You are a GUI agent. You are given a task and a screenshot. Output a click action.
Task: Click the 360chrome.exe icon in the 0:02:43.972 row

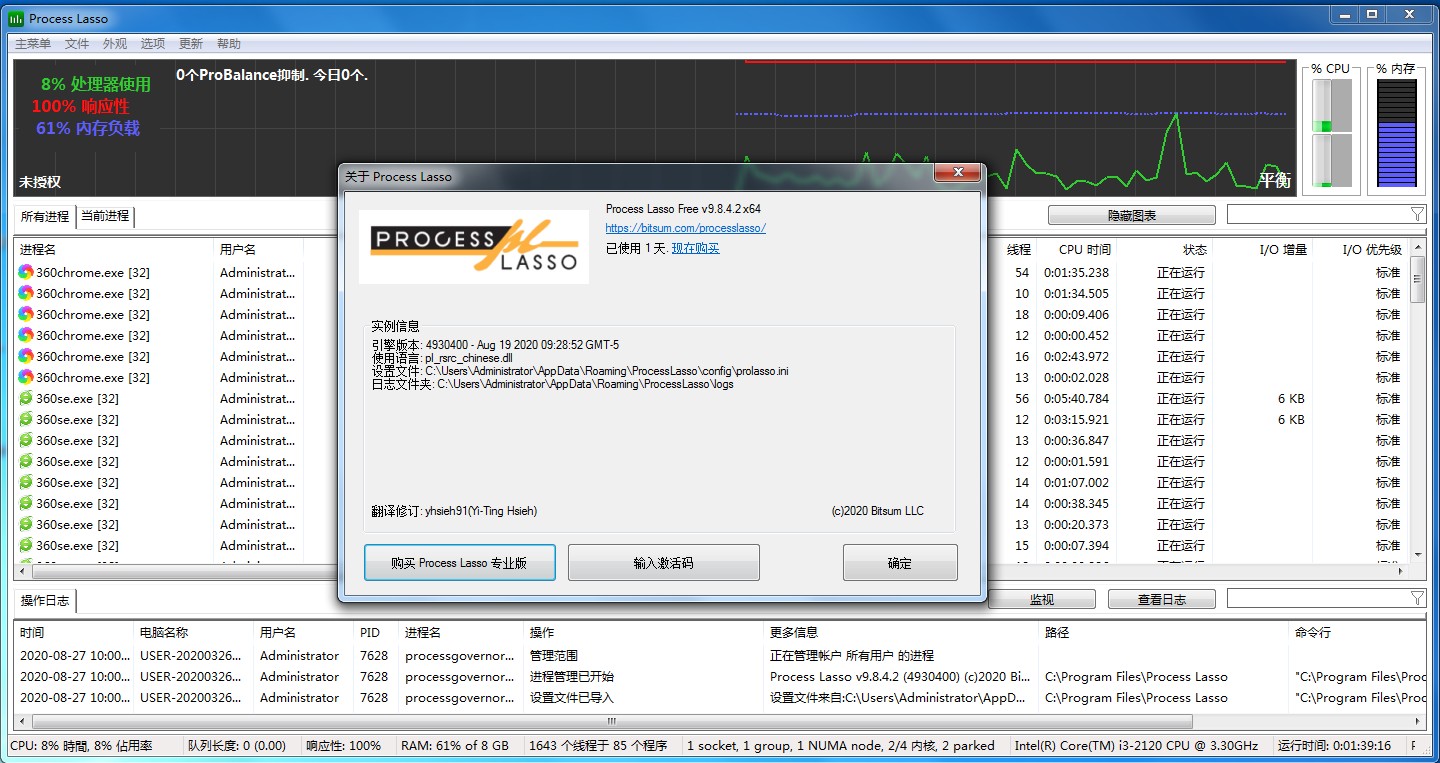(x=26, y=356)
